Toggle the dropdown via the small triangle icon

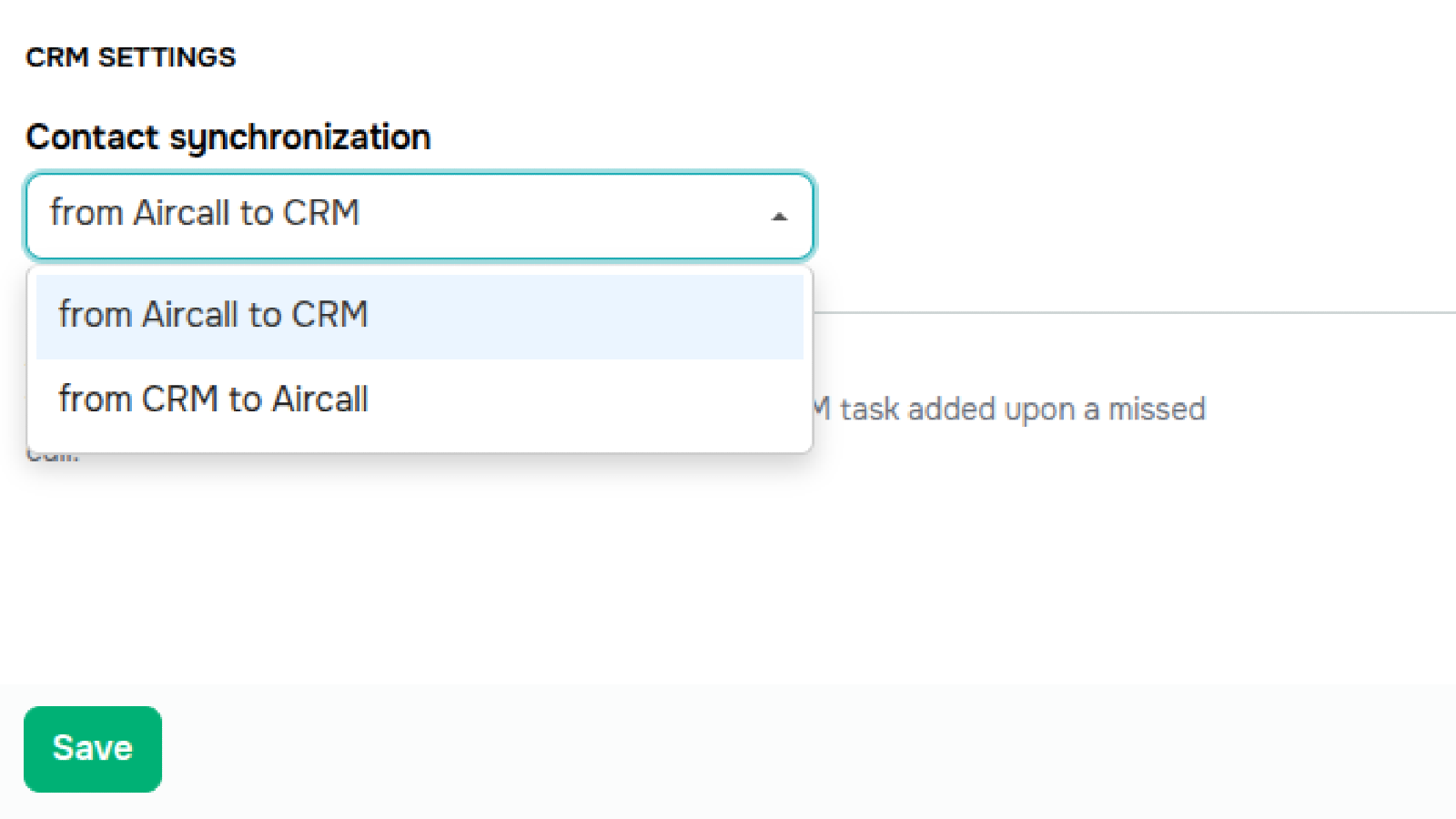tap(779, 217)
